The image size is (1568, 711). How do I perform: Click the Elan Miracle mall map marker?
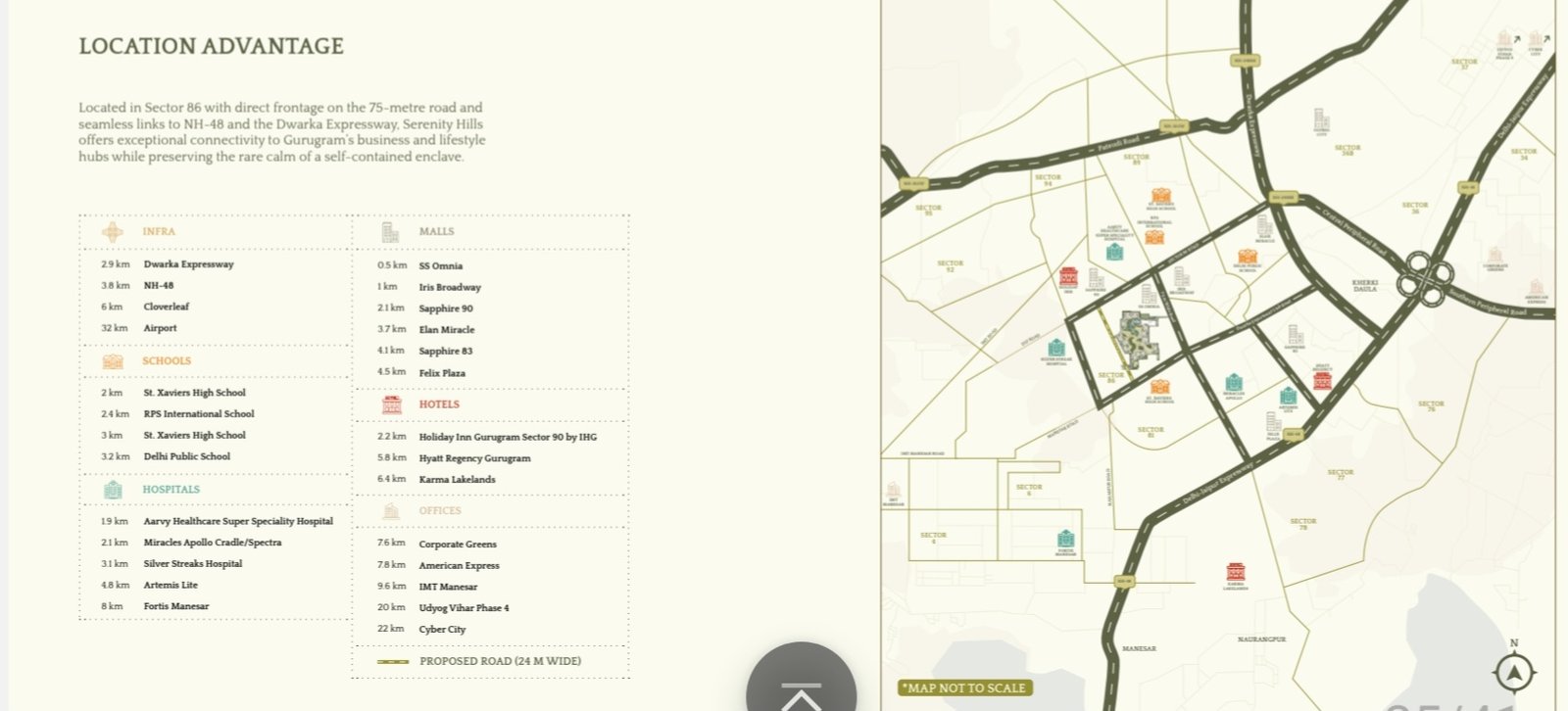(1265, 227)
